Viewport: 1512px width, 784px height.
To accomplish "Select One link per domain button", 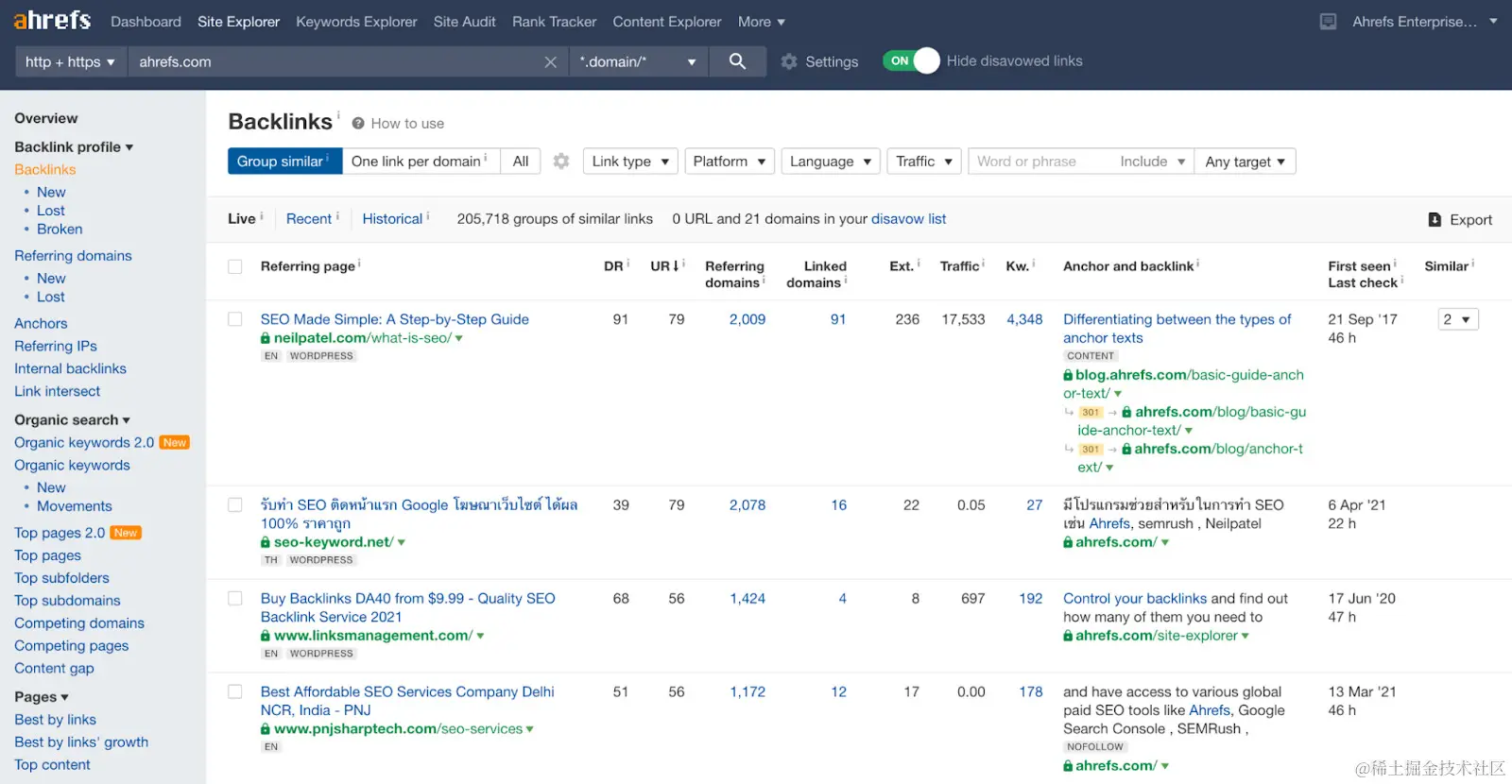I will (419, 162).
